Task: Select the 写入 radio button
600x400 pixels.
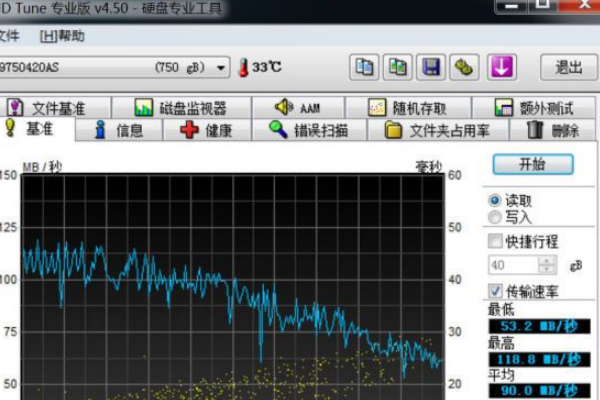Action: point(495,217)
